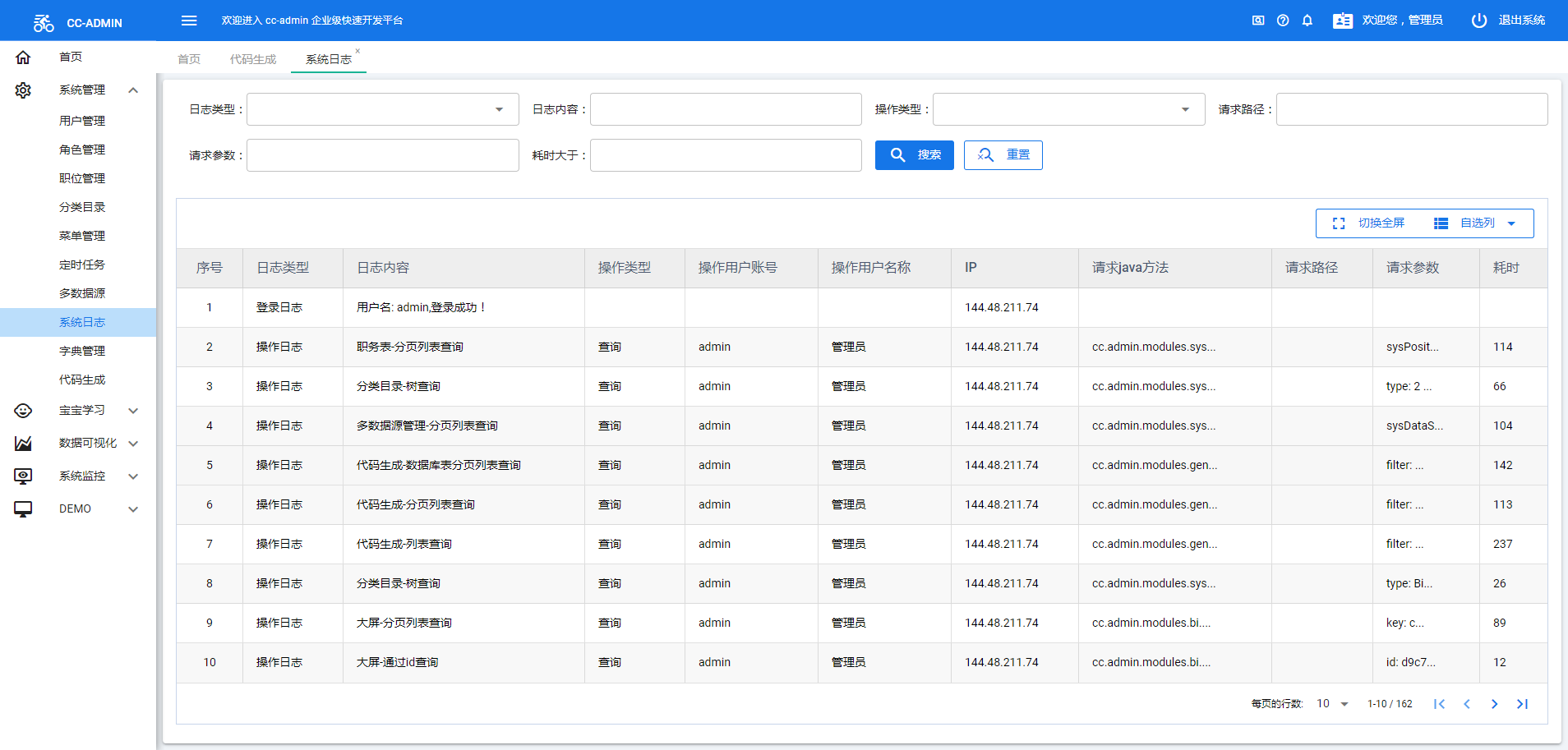Open 字典管理 in the sidebar

82,351
